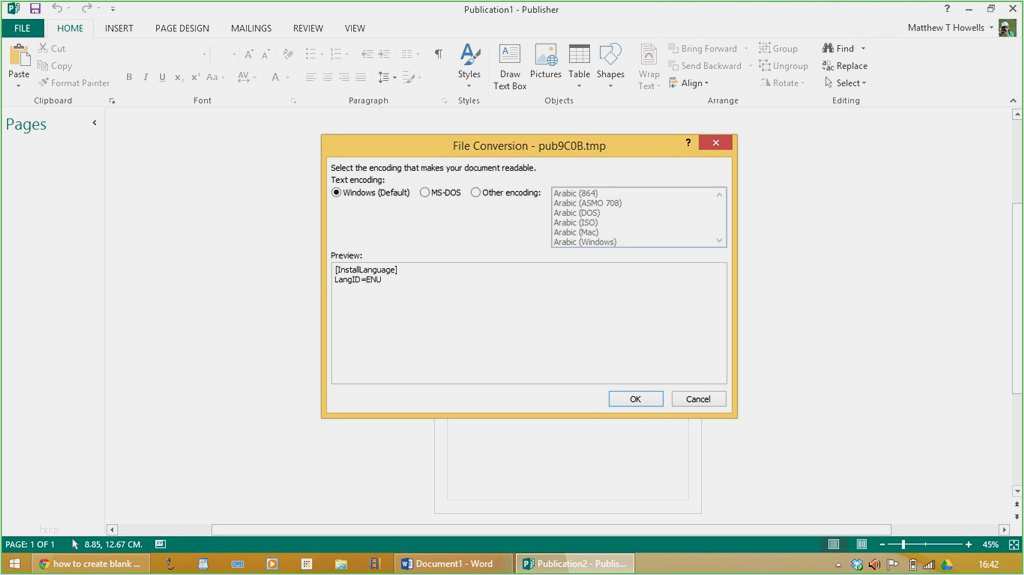Viewport: 1024px width, 575px height.
Task: Click the Save icon in quick access toolbar
Action: pos(35,9)
